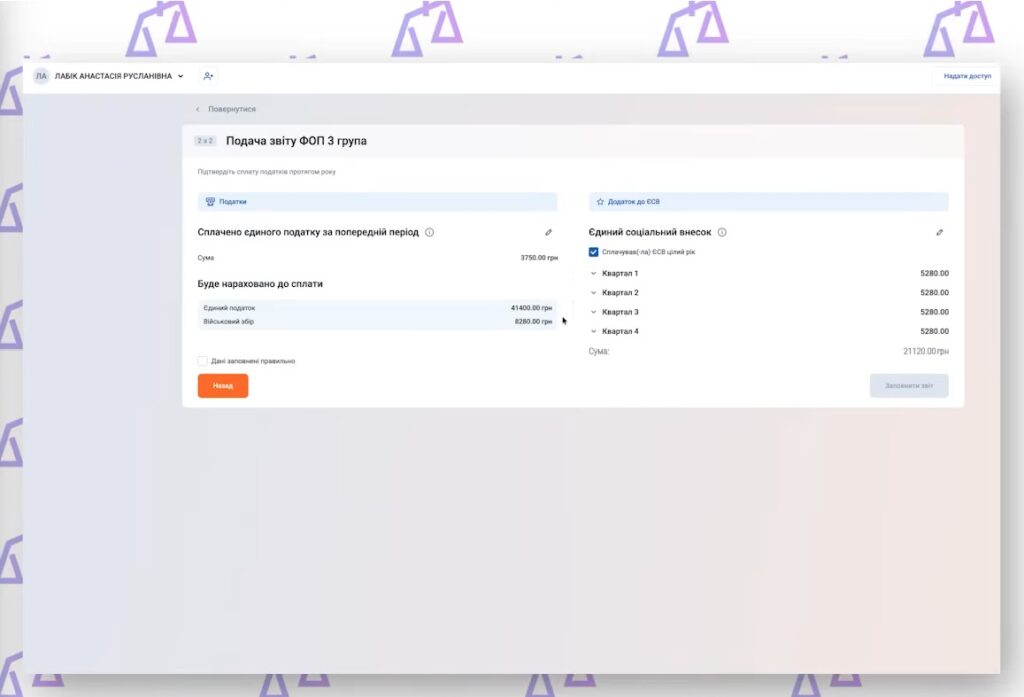Click the Податки section icon
This screenshot has width=1024, height=697.
tap(210, 201)
